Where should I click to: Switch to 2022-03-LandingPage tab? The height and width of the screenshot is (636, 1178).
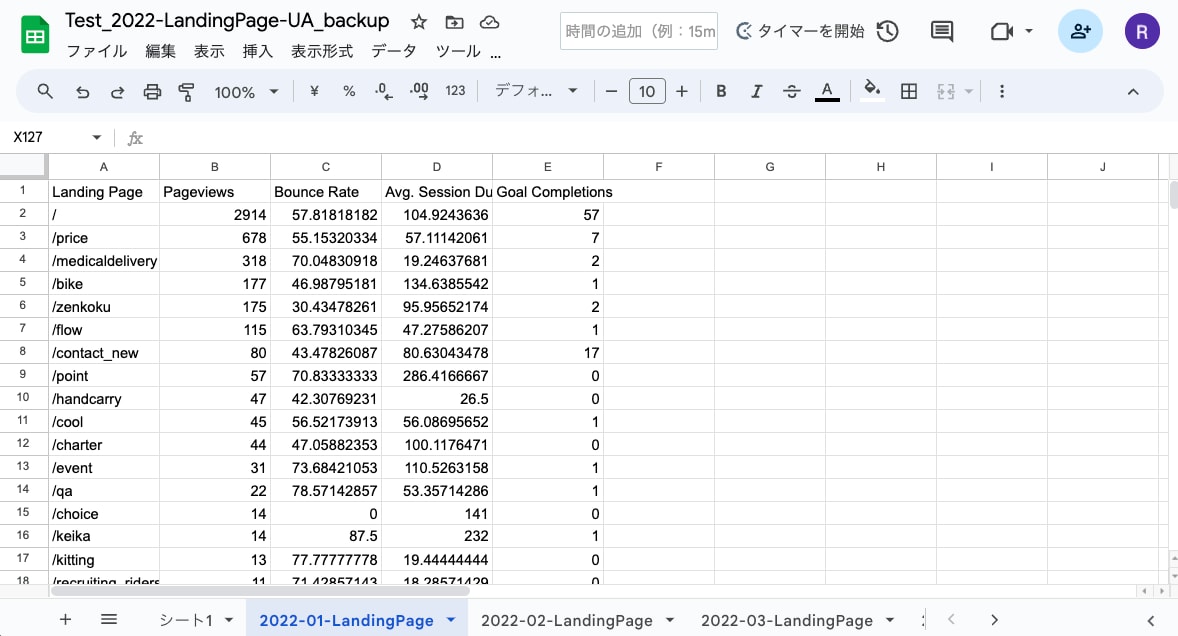tap(787, 620)
